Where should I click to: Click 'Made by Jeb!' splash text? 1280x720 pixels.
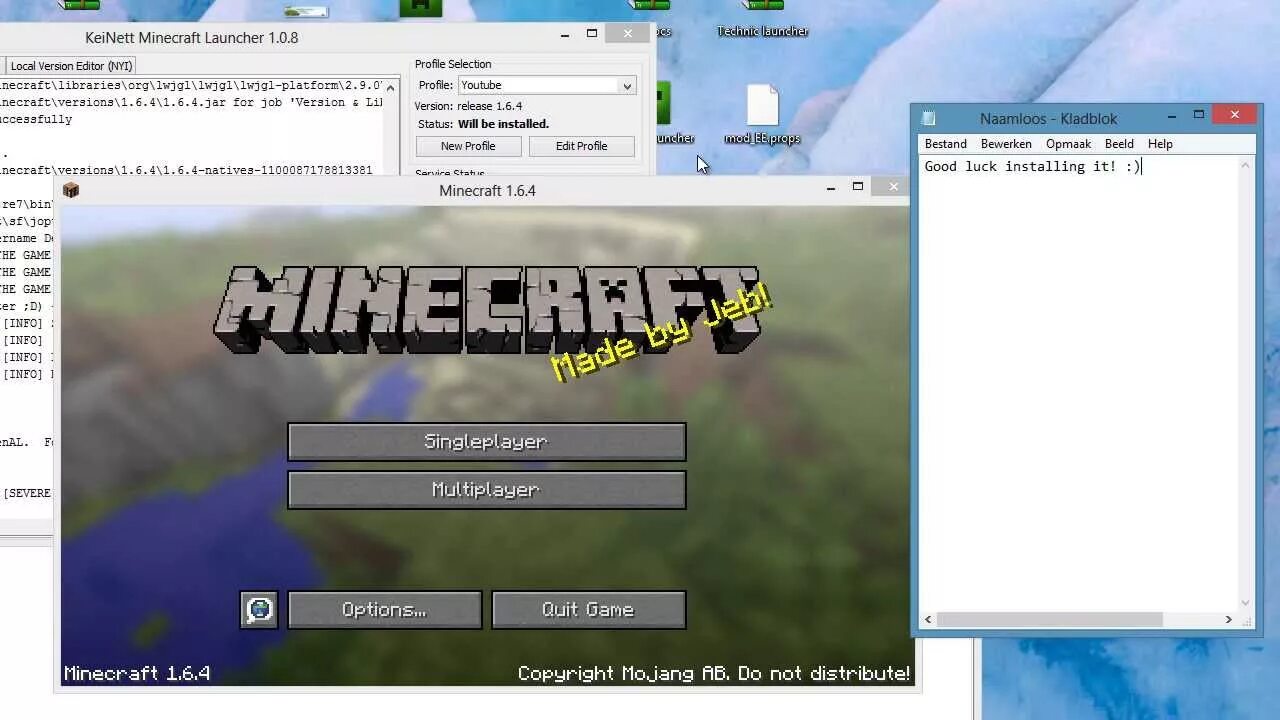(662, 331)
